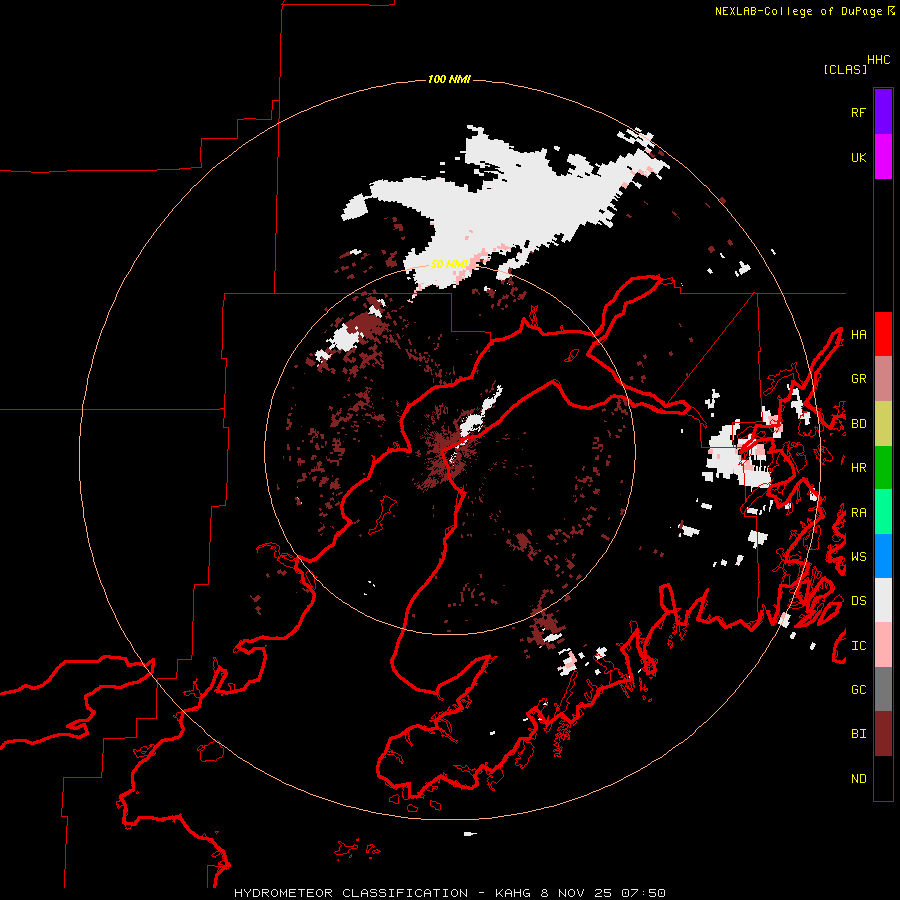Click the DS legend label
This screenshot has height=900, width=900.
[858, 601]
